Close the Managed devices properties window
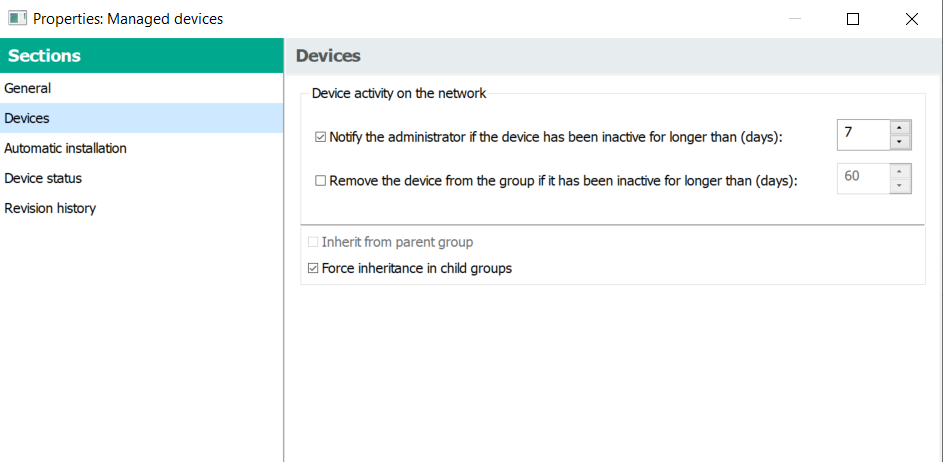 [912, 18]
